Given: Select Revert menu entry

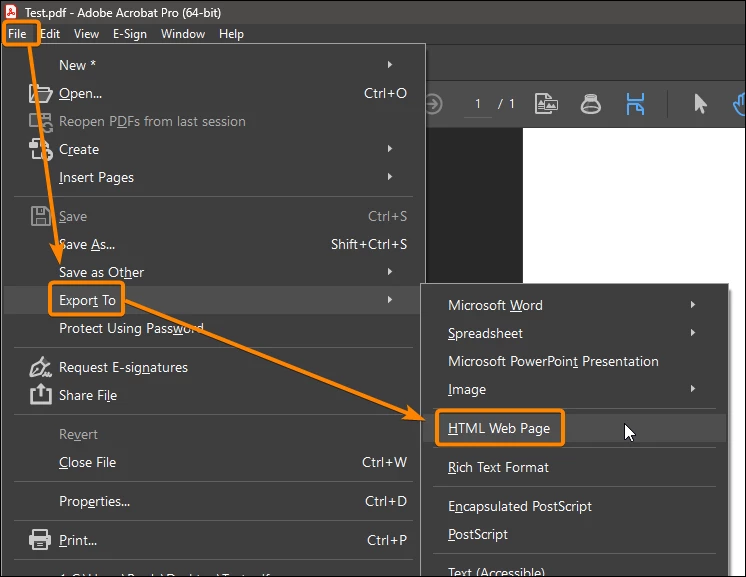Looking at the screenshot, I should point(214,434).
